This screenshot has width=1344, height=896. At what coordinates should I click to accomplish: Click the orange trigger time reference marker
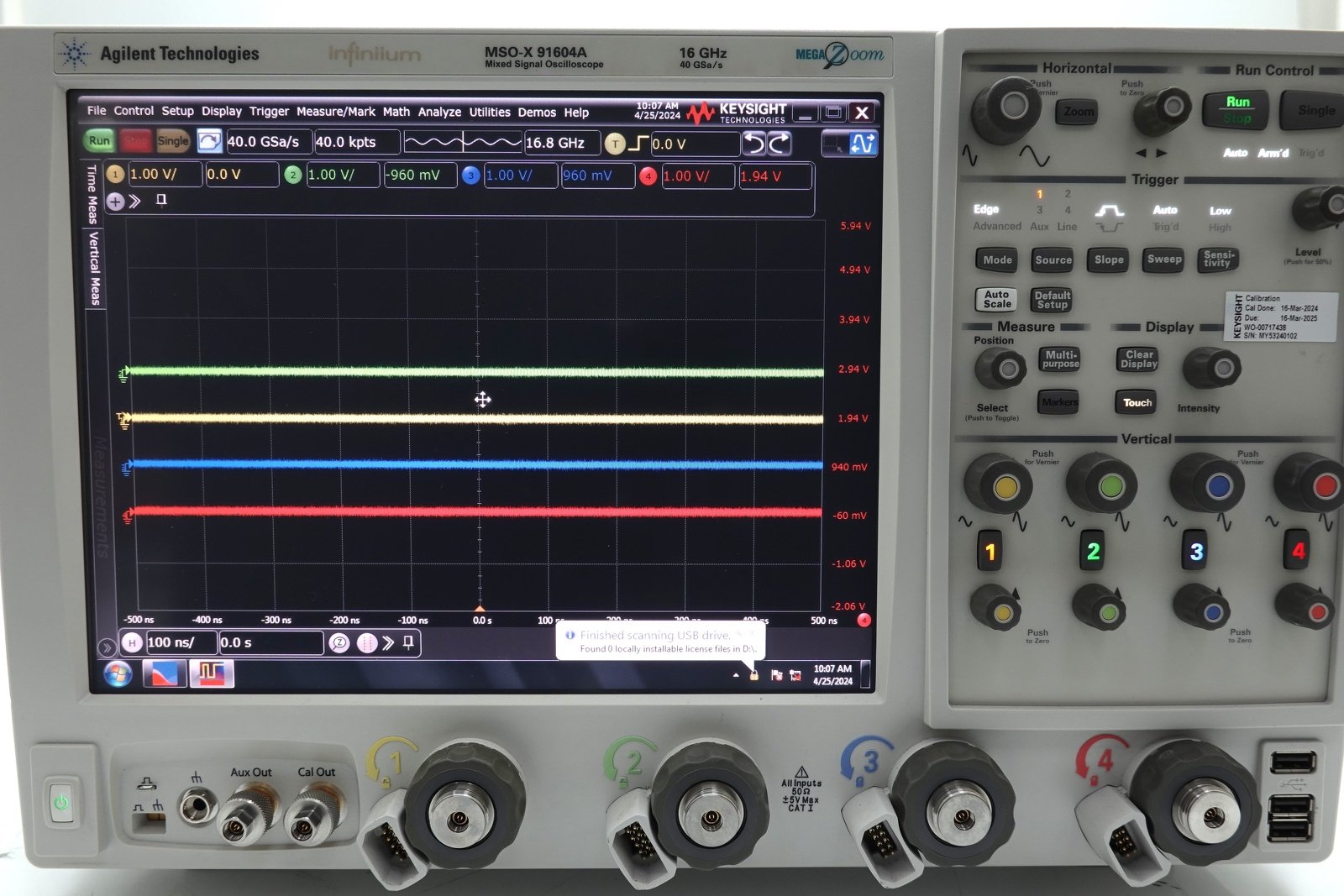(x=480, y=608)
